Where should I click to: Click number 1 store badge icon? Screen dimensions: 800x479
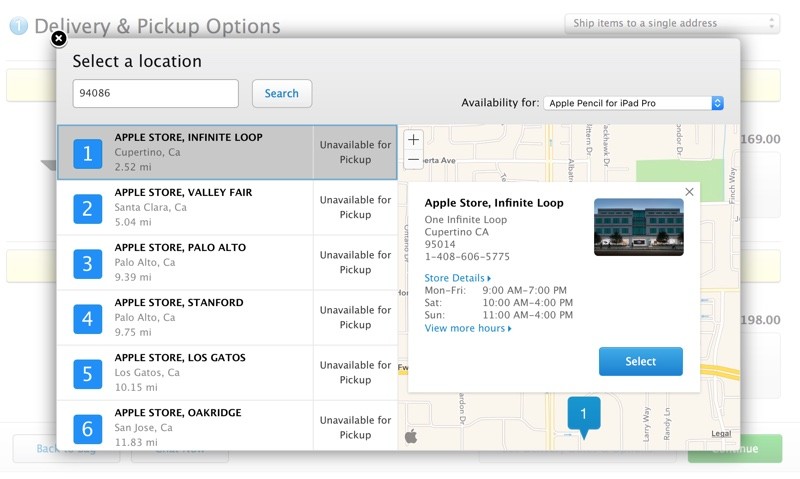[x=88, y=154]
